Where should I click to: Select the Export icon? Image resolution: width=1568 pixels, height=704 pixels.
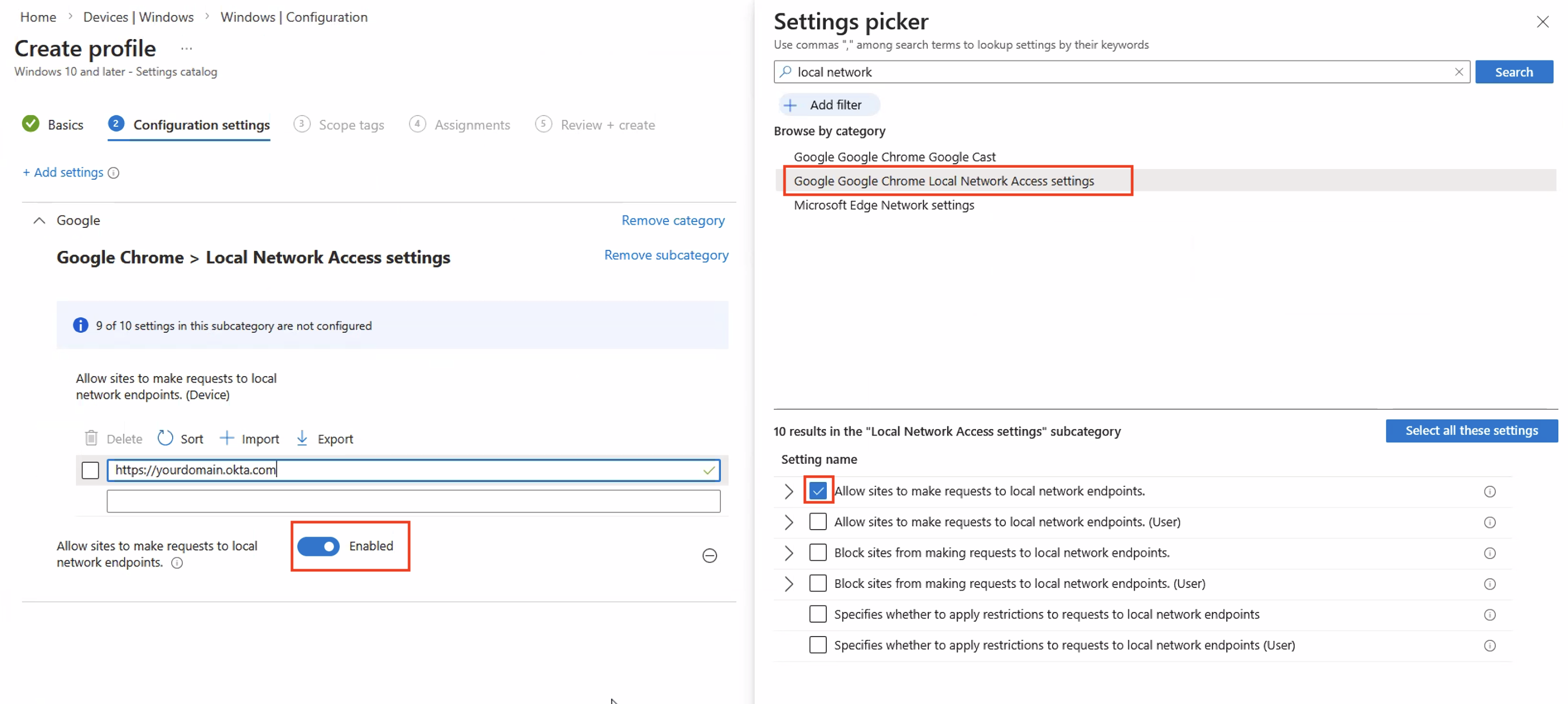303,438
